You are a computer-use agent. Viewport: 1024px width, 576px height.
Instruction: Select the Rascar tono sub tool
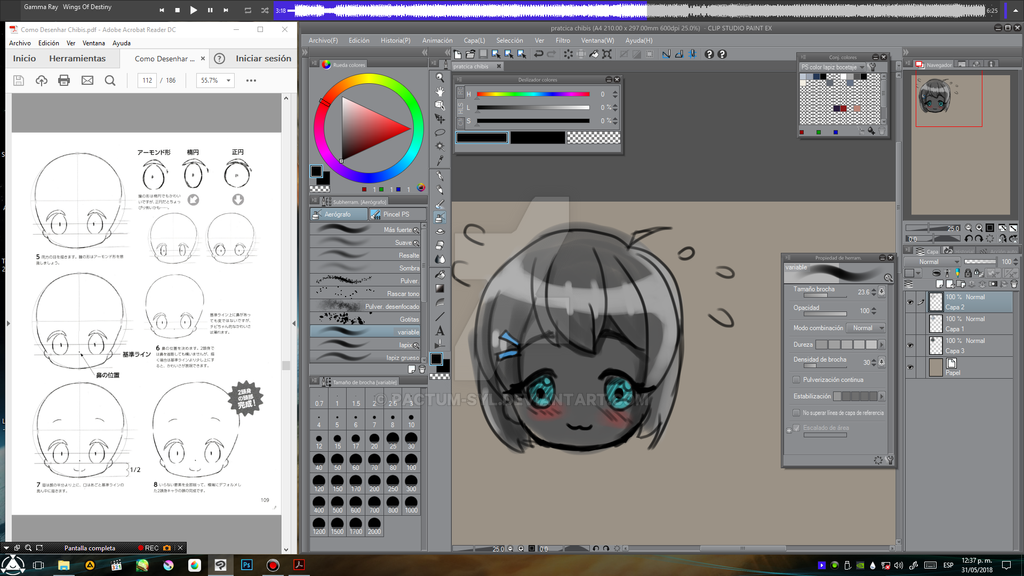coord(365,293)
